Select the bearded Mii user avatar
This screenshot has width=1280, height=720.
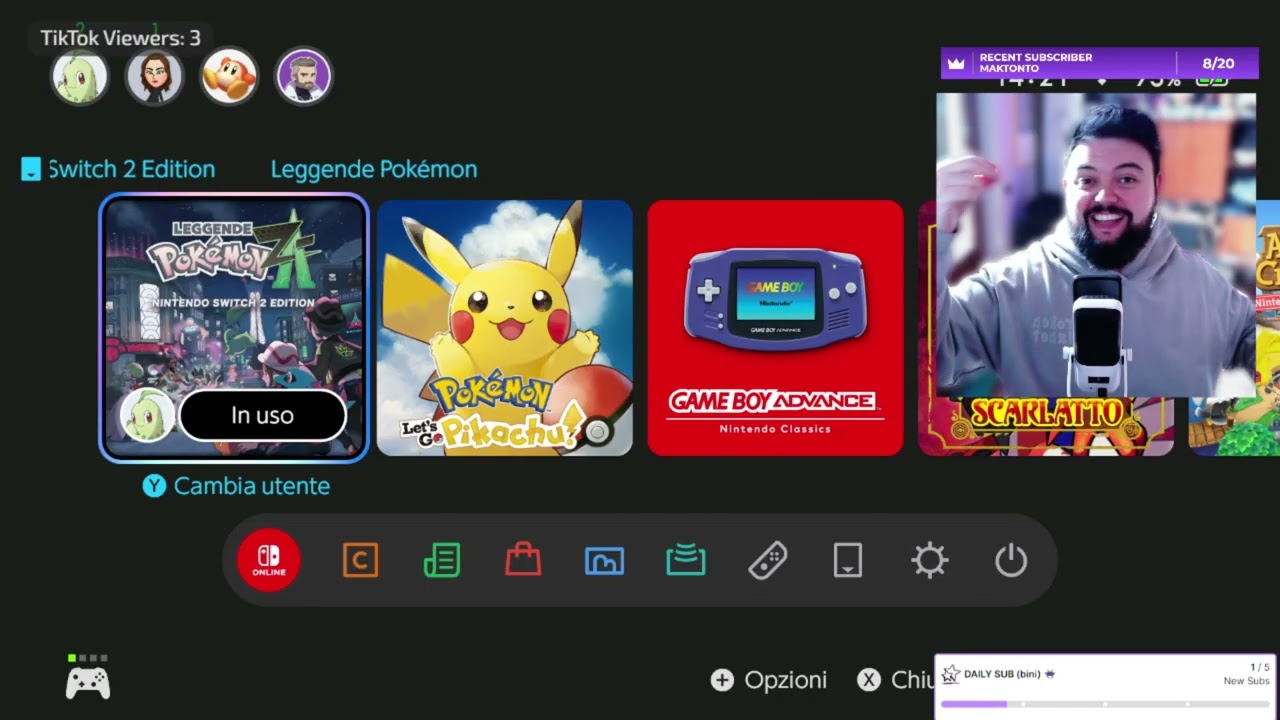click(x=303, y=76)
